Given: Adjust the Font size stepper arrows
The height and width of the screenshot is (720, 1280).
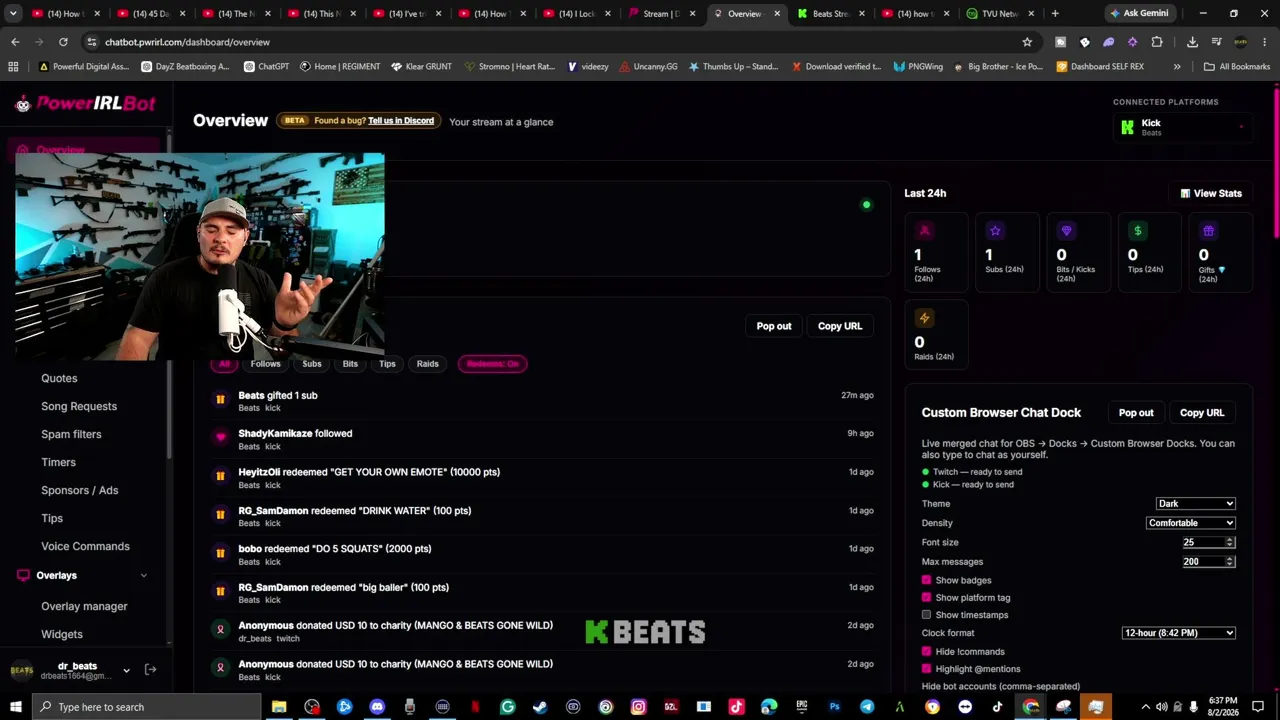Looking at the screenshot, I should pos(1230,542).
